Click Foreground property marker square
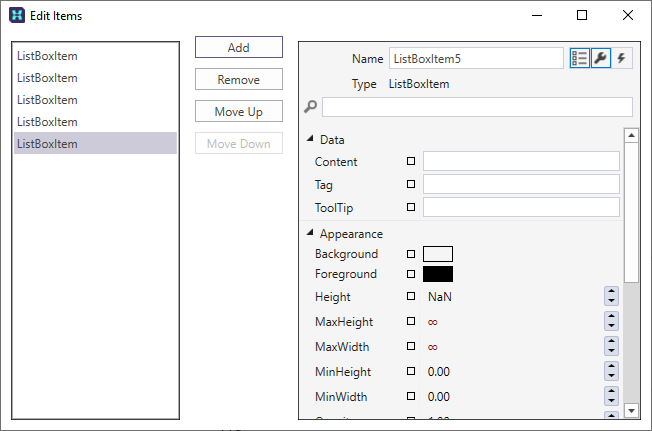 point(410,274)
